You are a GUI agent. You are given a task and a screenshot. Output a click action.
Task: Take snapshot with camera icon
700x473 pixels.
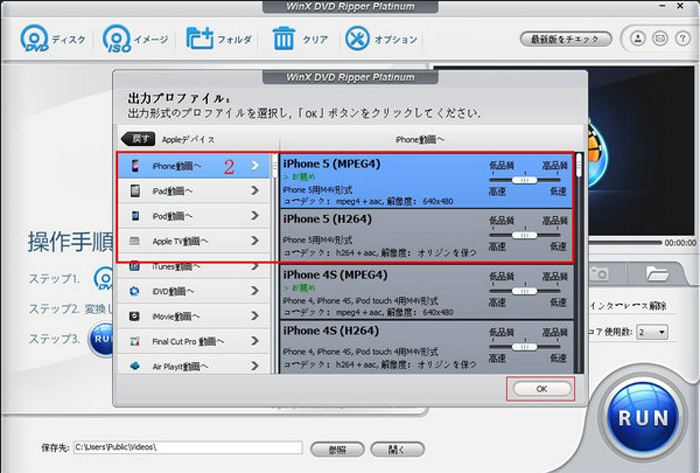coord(598,274)
